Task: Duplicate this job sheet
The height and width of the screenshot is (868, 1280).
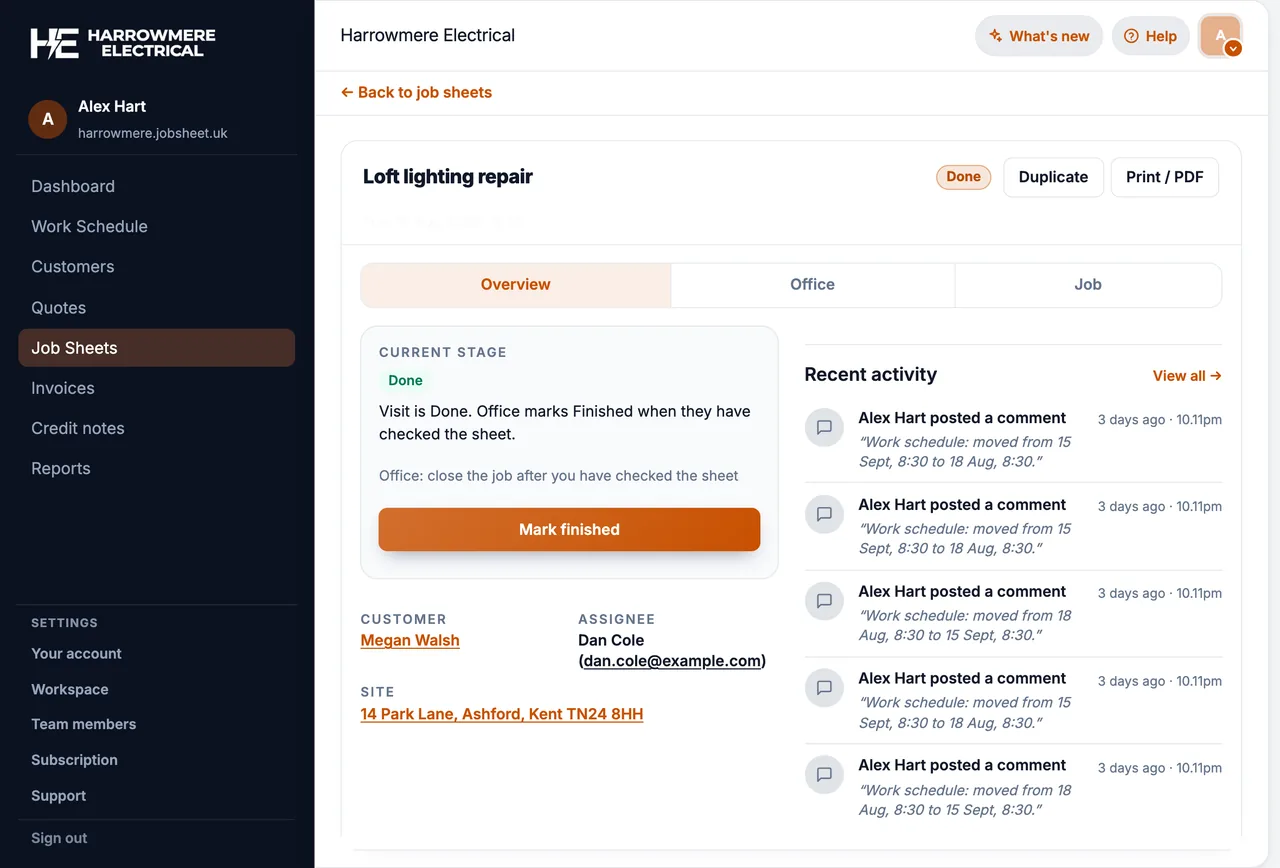Action: pyautogui.click(x=1053, y=177)
